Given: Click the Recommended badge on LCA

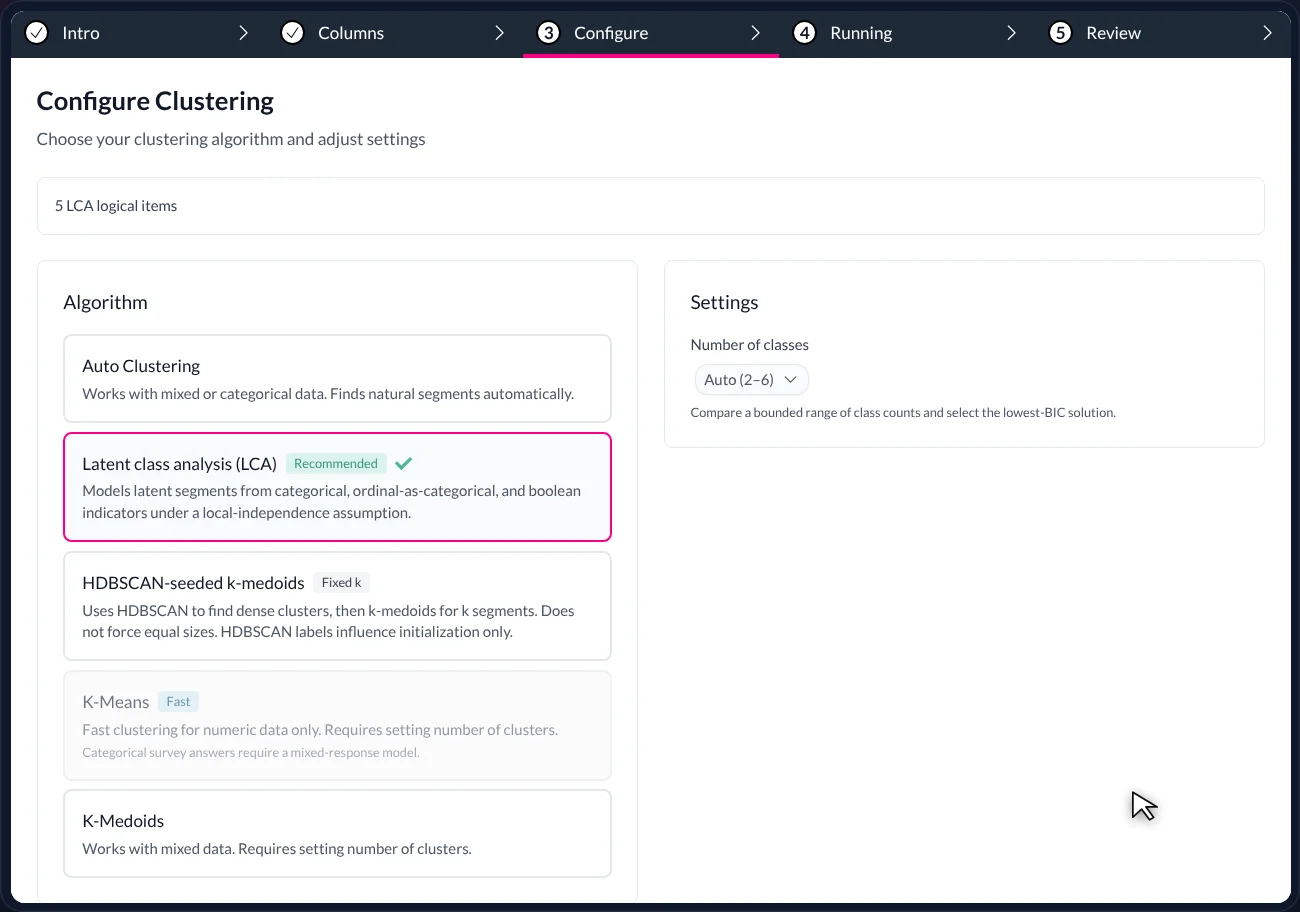Looking at the screenshot, I should (336, 463).
